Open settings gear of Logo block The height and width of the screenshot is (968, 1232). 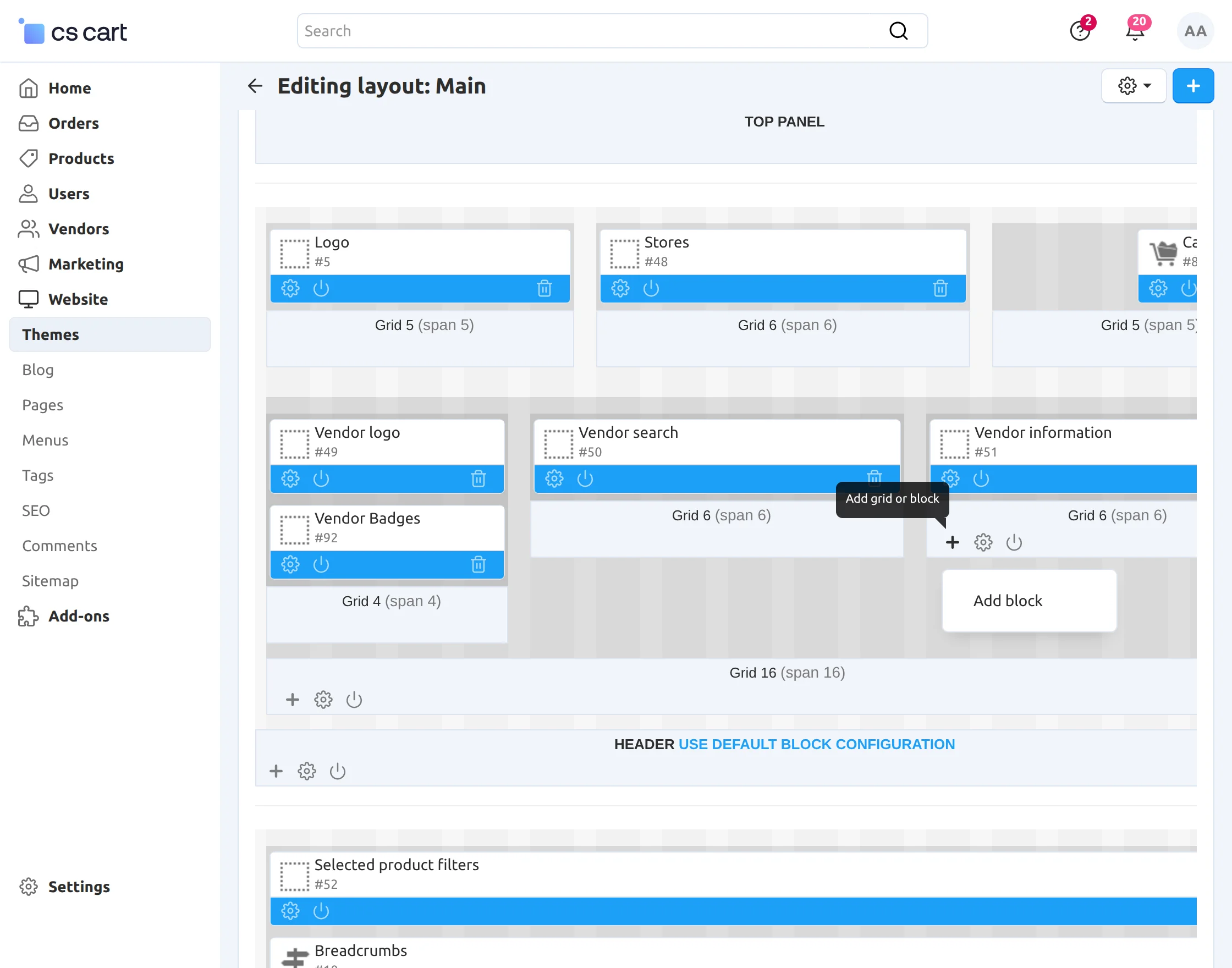[x=290, y=288]
